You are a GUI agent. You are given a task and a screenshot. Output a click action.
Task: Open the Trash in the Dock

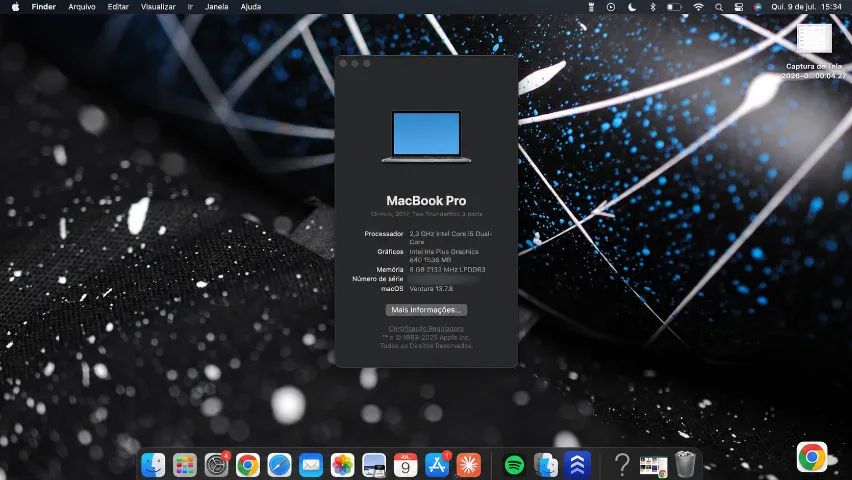point(685,465)
